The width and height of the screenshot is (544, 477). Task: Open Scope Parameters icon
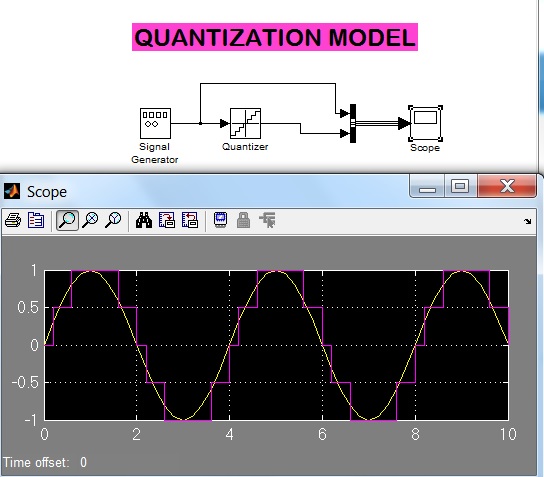[36, 220]
